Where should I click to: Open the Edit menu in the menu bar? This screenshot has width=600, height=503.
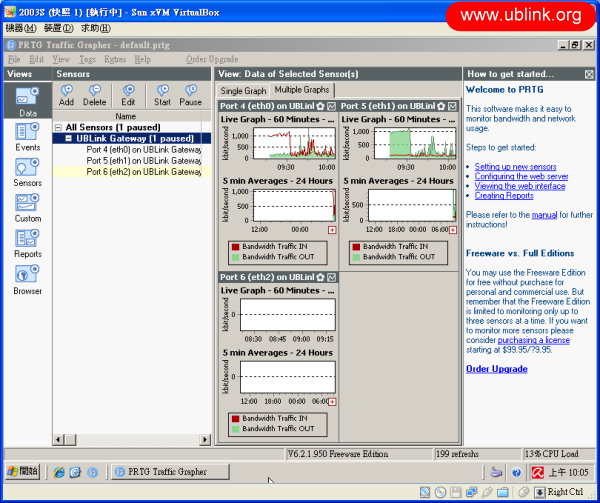(36, 59)
